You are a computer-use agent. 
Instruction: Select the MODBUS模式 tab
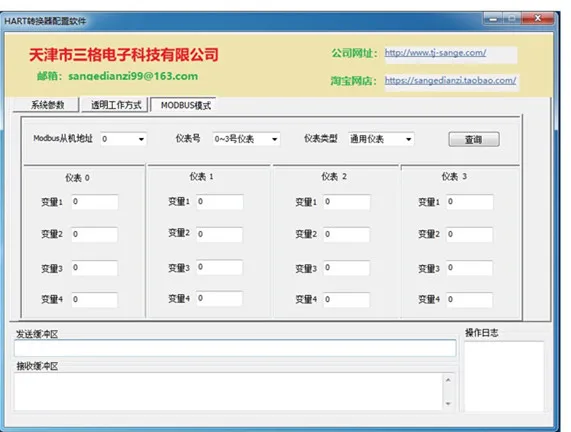pyautogui.click(x=184, y=105)
